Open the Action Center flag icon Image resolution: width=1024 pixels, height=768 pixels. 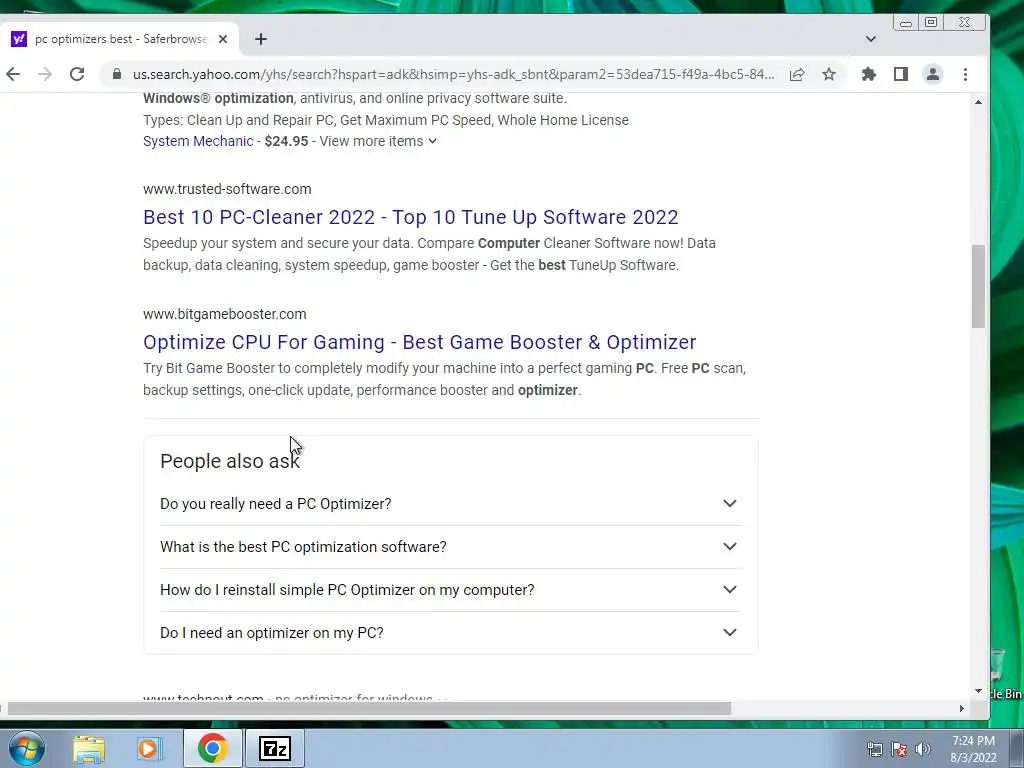pos(899,749)
